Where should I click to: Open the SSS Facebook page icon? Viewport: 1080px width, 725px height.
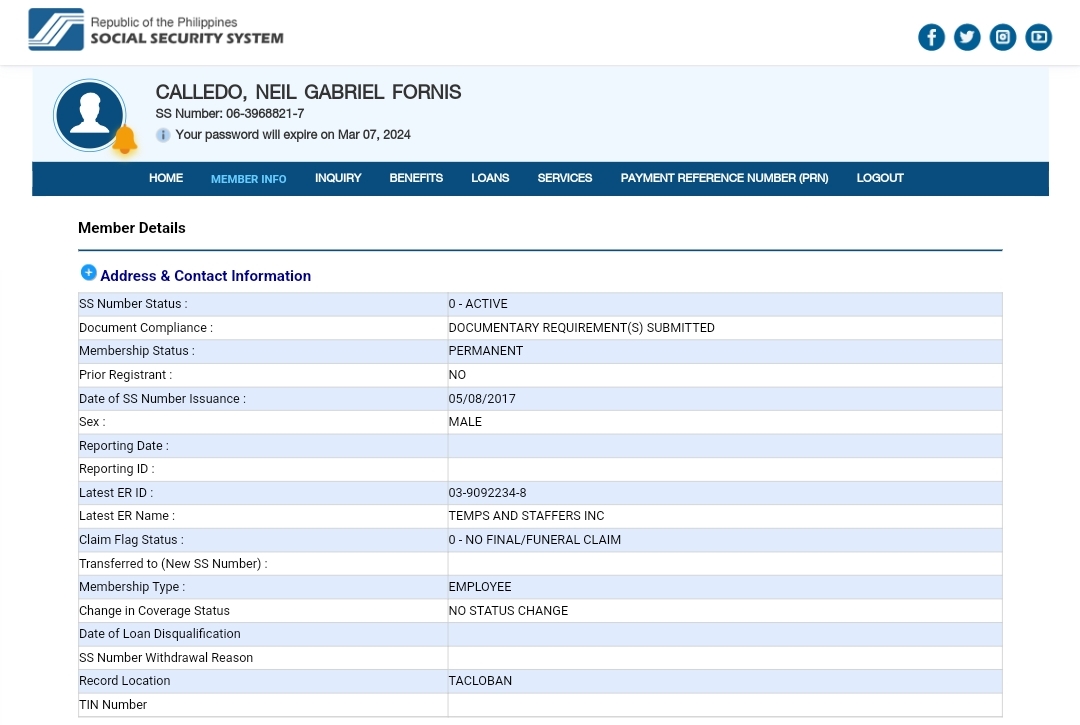(x=931, y=38)
